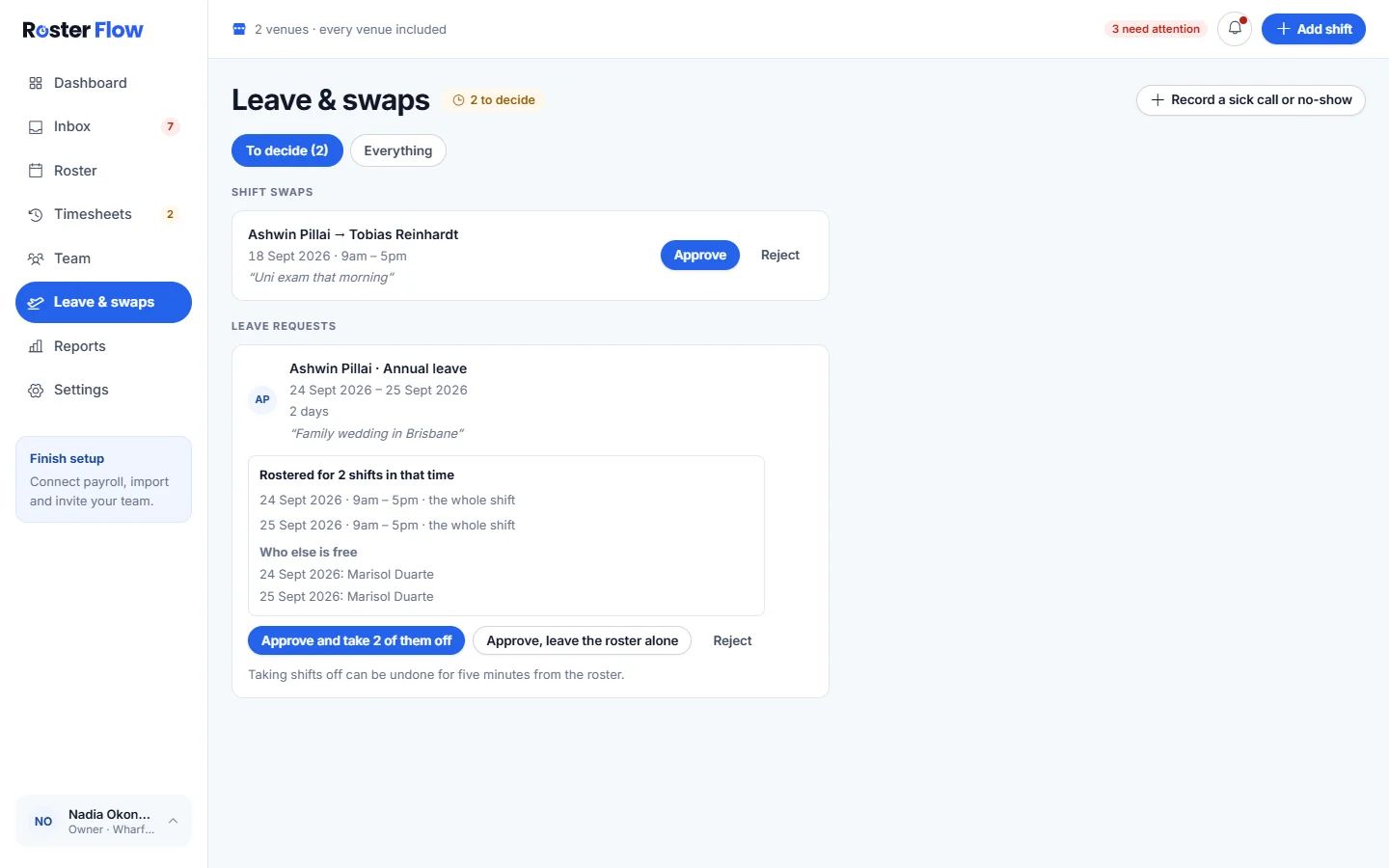Reject the Ashwin to Tobias swap

tap(780, 255)
